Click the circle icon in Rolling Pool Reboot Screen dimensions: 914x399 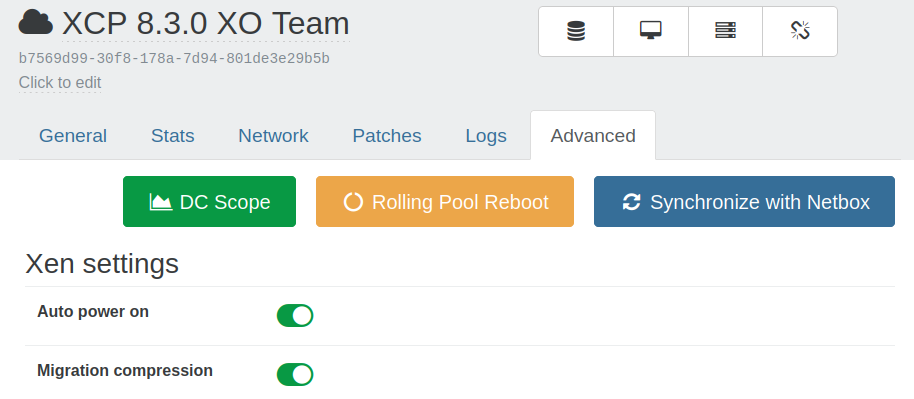tap(353, 202)
